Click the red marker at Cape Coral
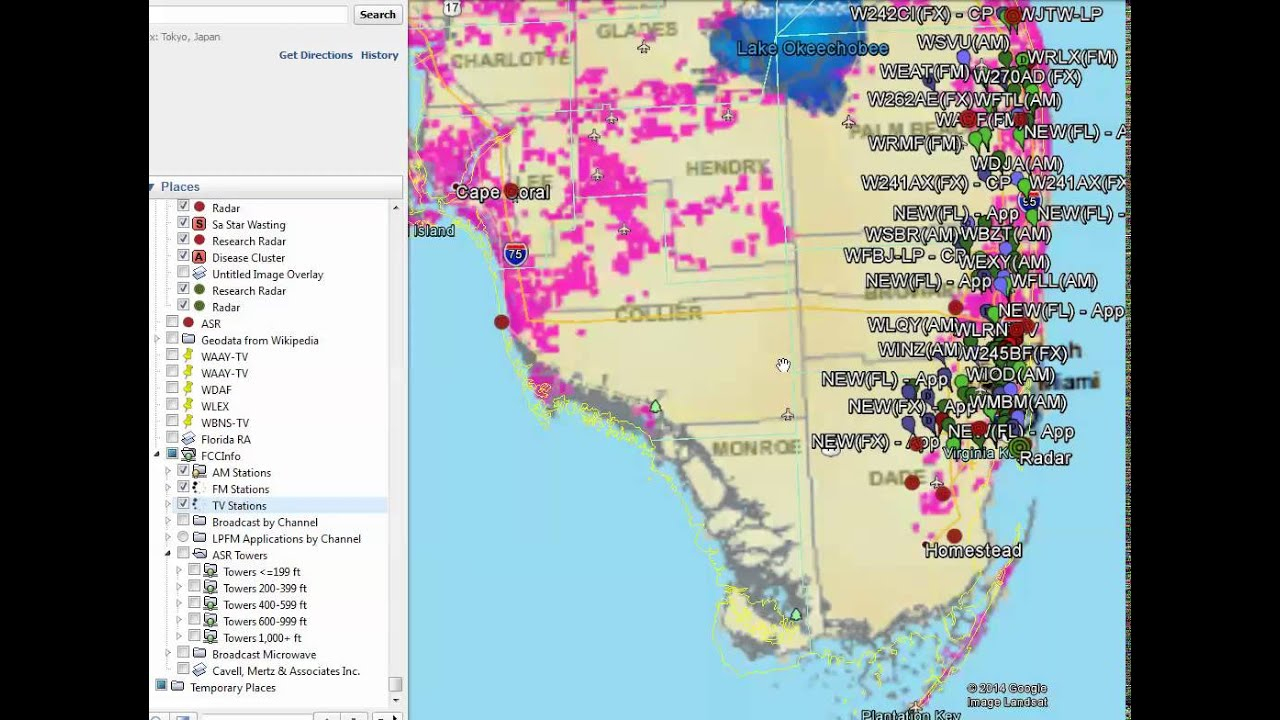 pos(511,191)
